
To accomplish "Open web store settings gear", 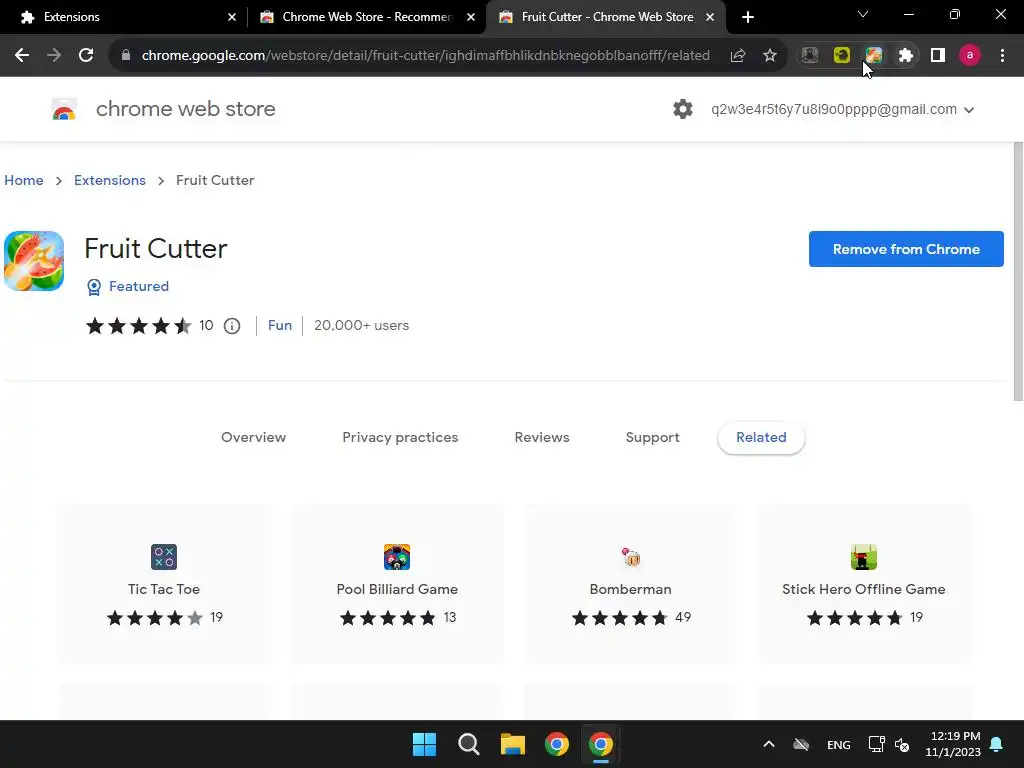I will click(x=682, y=109).
